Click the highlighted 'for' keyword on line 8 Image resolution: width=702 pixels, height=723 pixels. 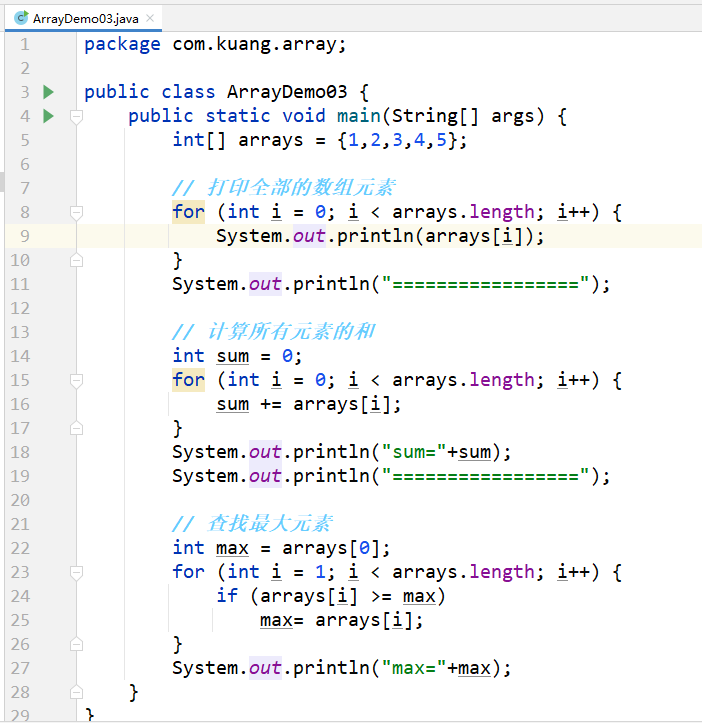[x=188, y=212]
